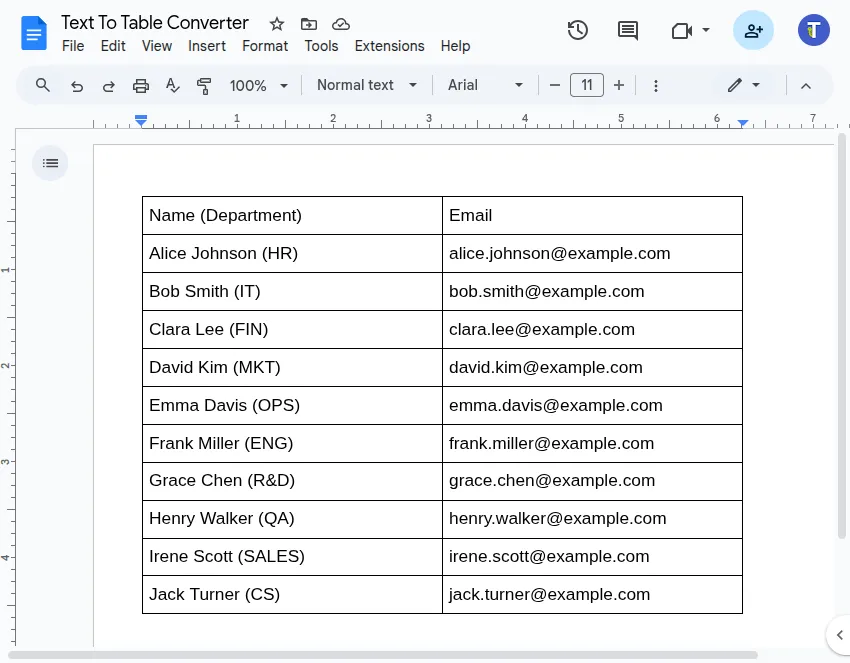Viewport: 850px width, 663px height.
Task: Open the Insert menu
Action: (207, 46)
